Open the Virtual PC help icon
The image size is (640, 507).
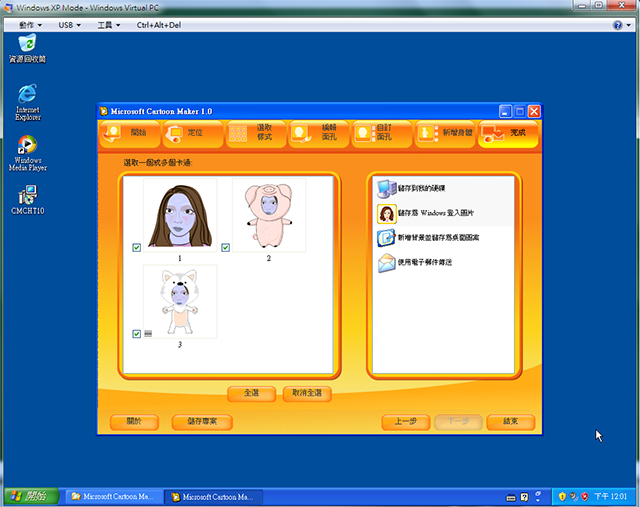[x=618, y=25]
